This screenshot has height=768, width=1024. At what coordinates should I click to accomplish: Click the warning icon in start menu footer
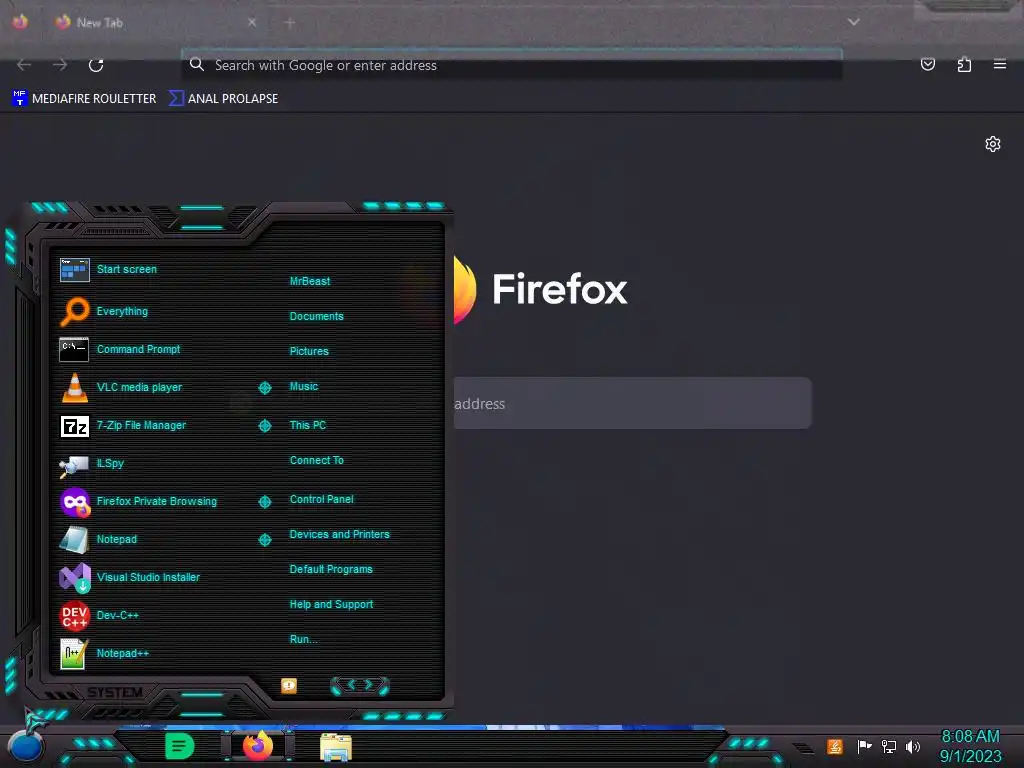point(289,686)
